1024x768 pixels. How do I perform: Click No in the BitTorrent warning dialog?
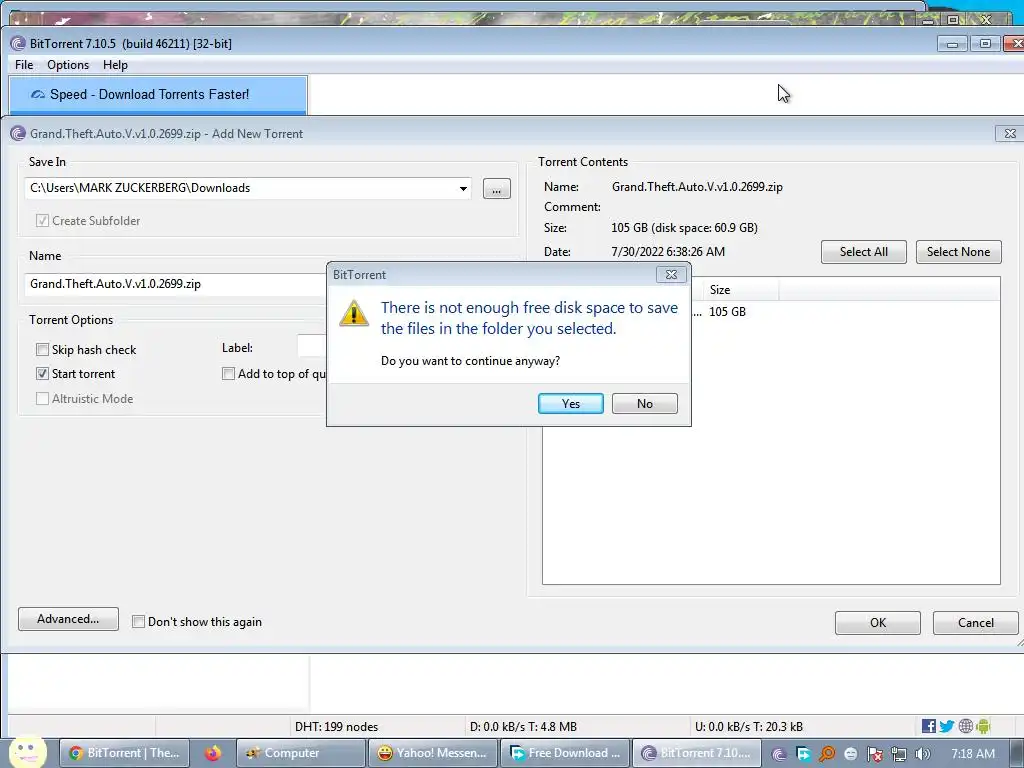pos(645,404)
